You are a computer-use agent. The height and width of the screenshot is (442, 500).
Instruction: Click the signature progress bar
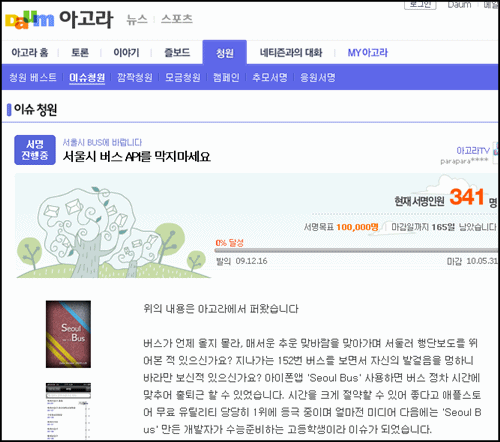357,250
